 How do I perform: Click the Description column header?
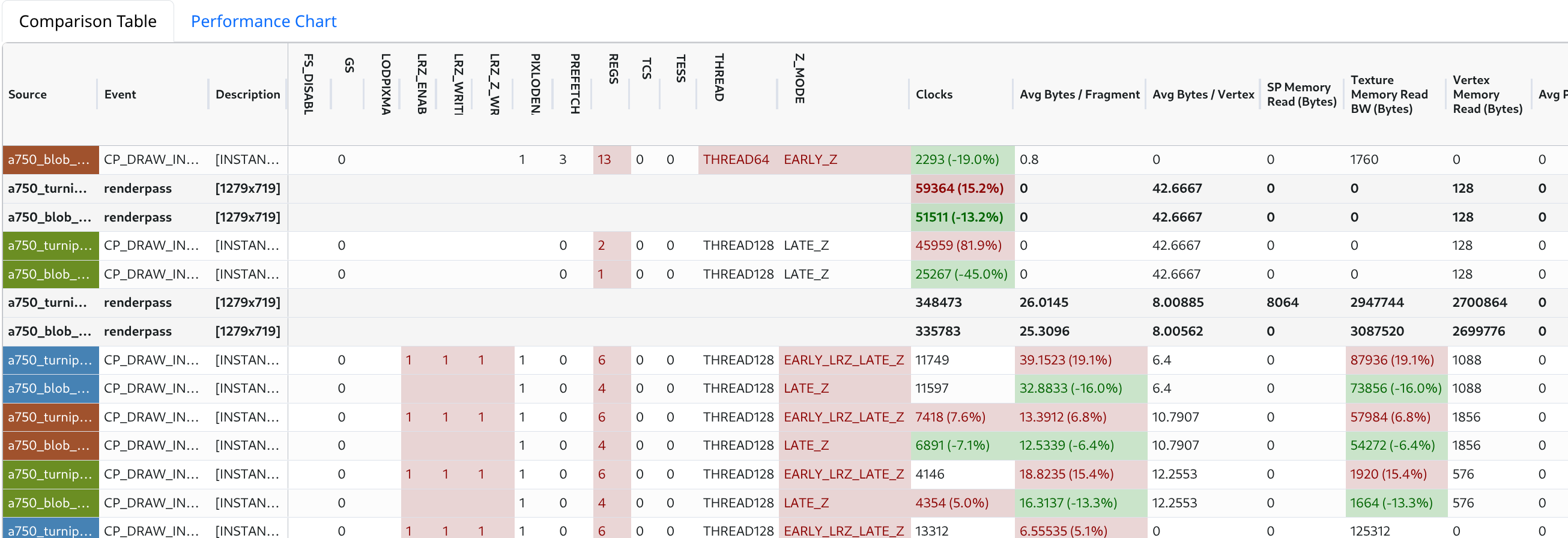click(248, 94)
